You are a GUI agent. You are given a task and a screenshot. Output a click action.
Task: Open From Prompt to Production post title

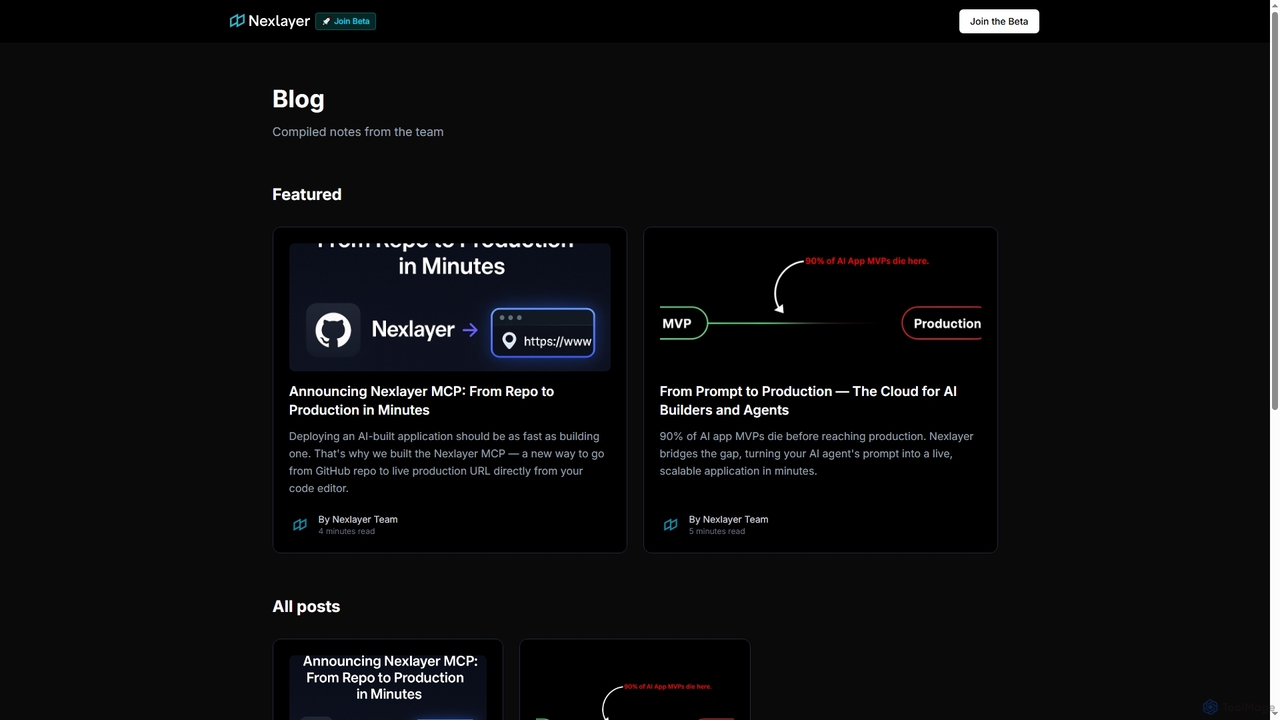point(808,400)
